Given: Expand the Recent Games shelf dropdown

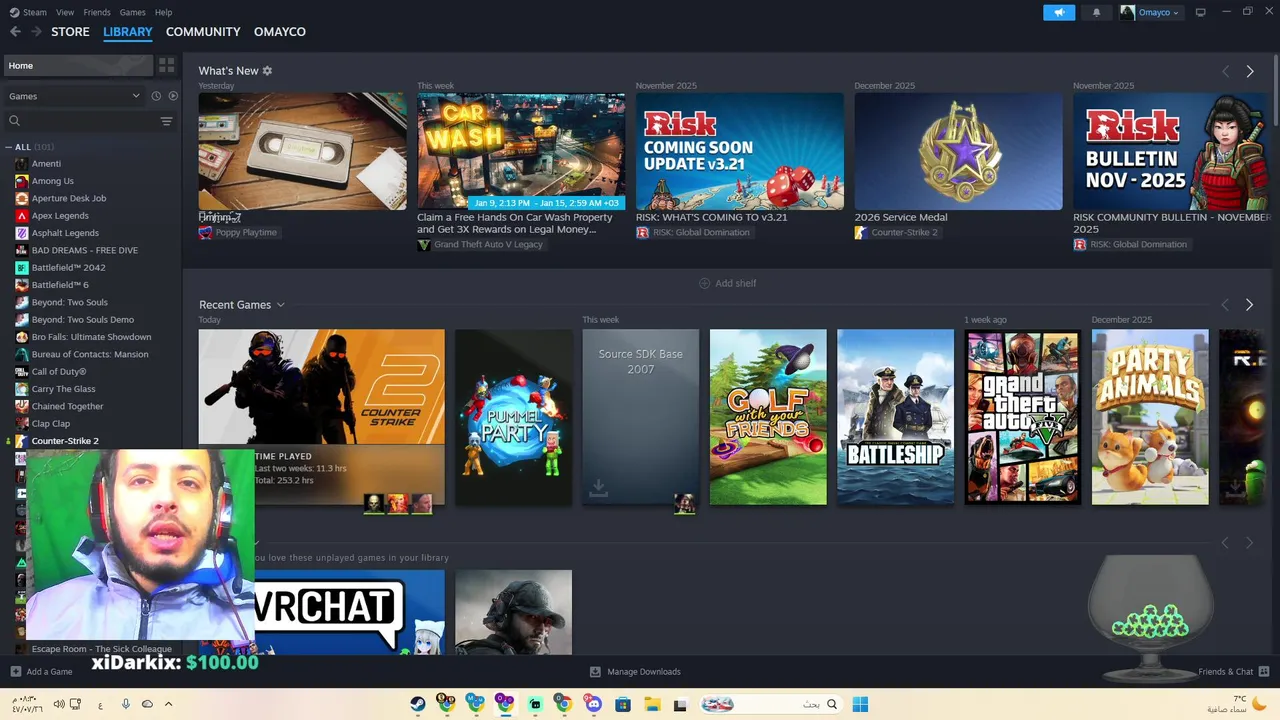Looking at the screenshot, I should (280, 305).
